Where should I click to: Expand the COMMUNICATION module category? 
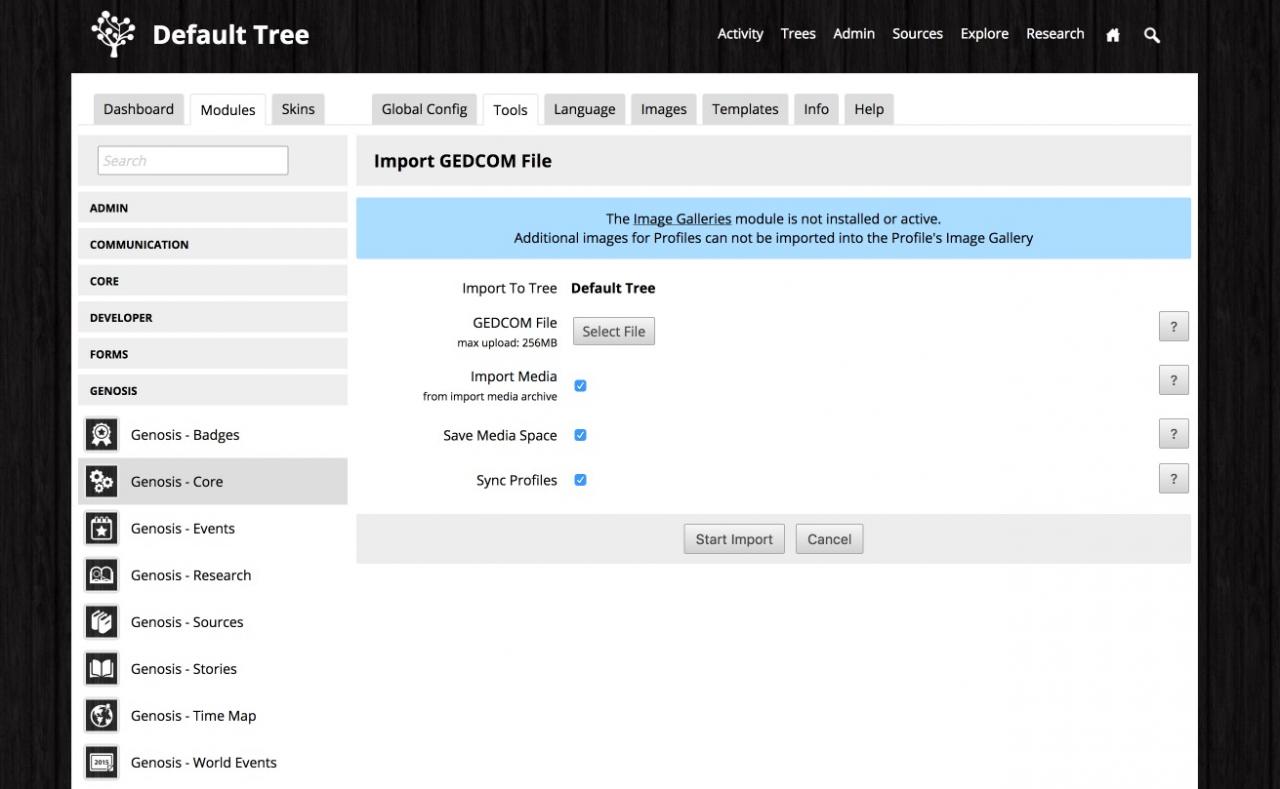click(212, 244)
